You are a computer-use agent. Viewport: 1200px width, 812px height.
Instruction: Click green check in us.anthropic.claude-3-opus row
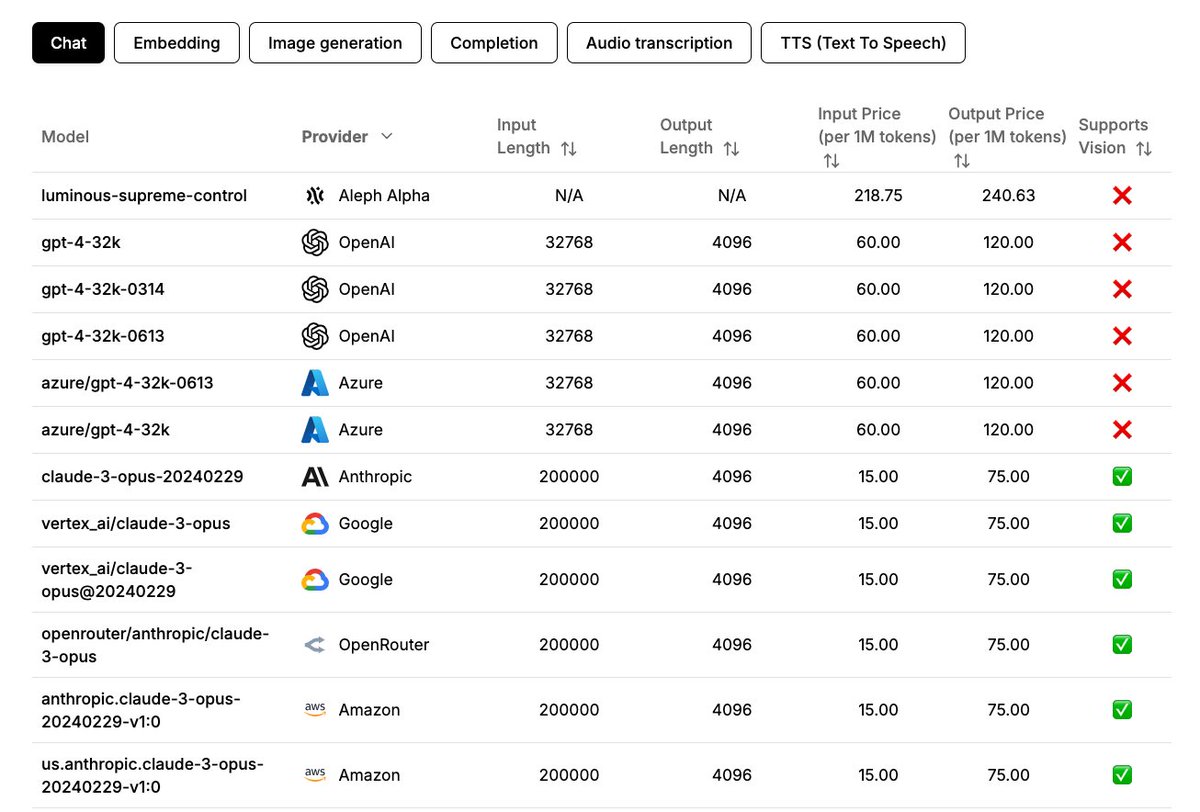coord(1122,775)
